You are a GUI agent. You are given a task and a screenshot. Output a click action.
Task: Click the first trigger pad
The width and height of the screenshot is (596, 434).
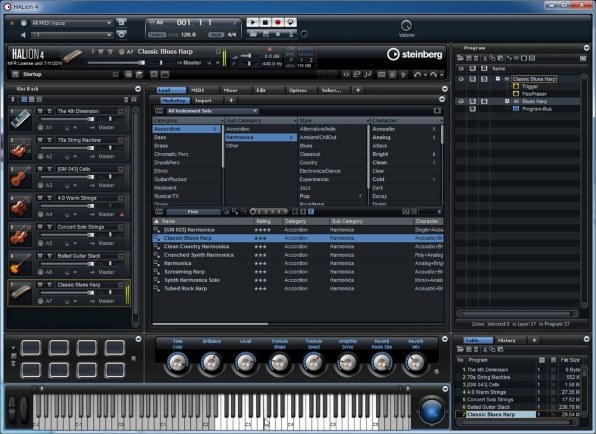pos(31,348)
